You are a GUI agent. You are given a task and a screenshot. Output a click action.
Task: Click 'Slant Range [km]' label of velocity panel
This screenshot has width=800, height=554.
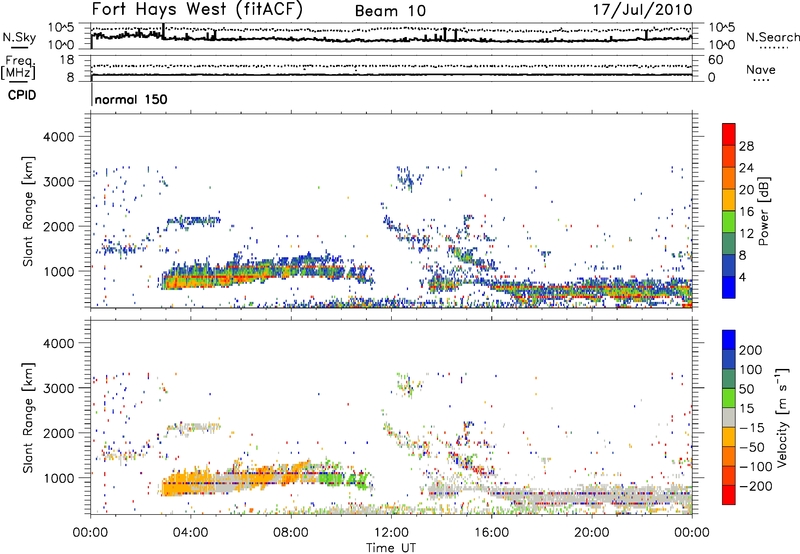28,418
